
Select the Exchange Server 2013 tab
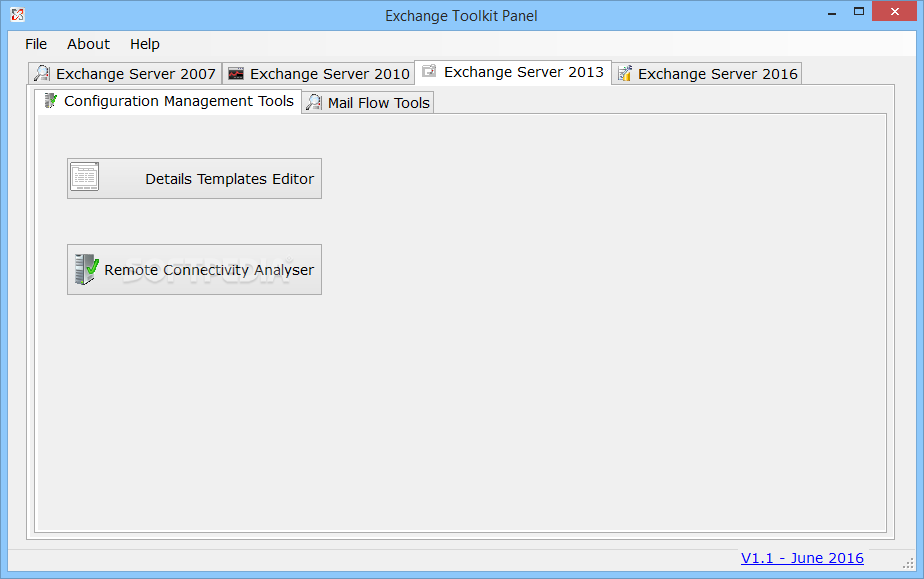click(513, 72)
